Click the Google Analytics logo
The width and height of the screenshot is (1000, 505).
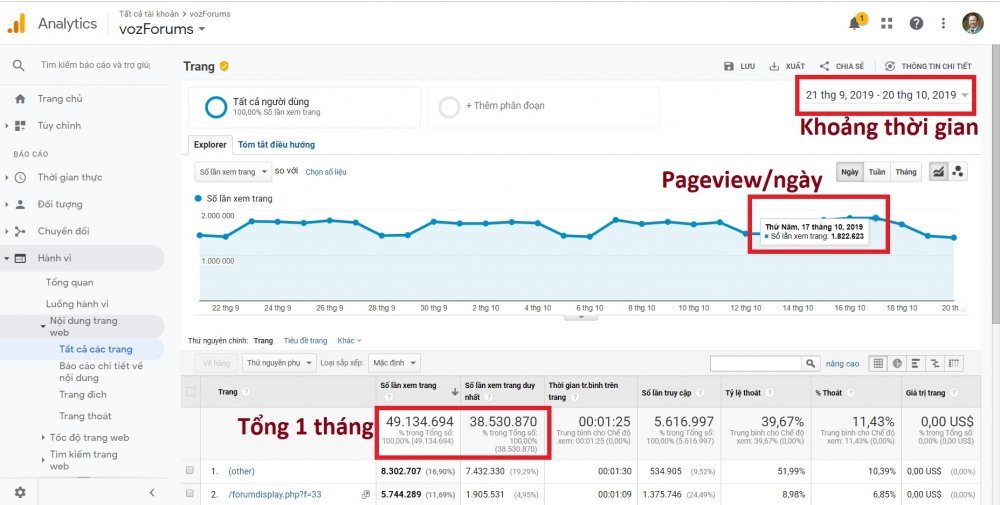point(16,24)
